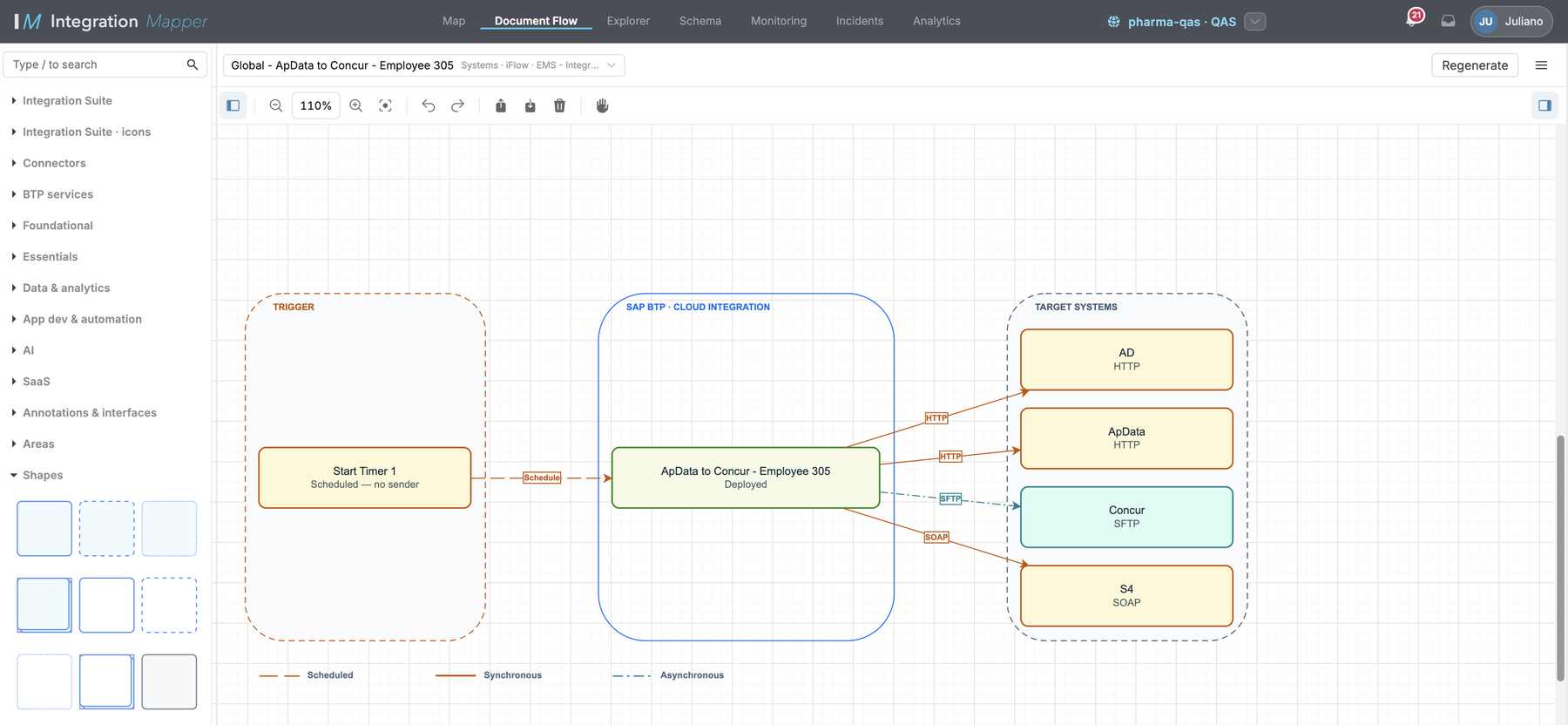Click the Integration Mapper logo
Image resolution: width=1568 pixels, height=725 pixels.
111,21
